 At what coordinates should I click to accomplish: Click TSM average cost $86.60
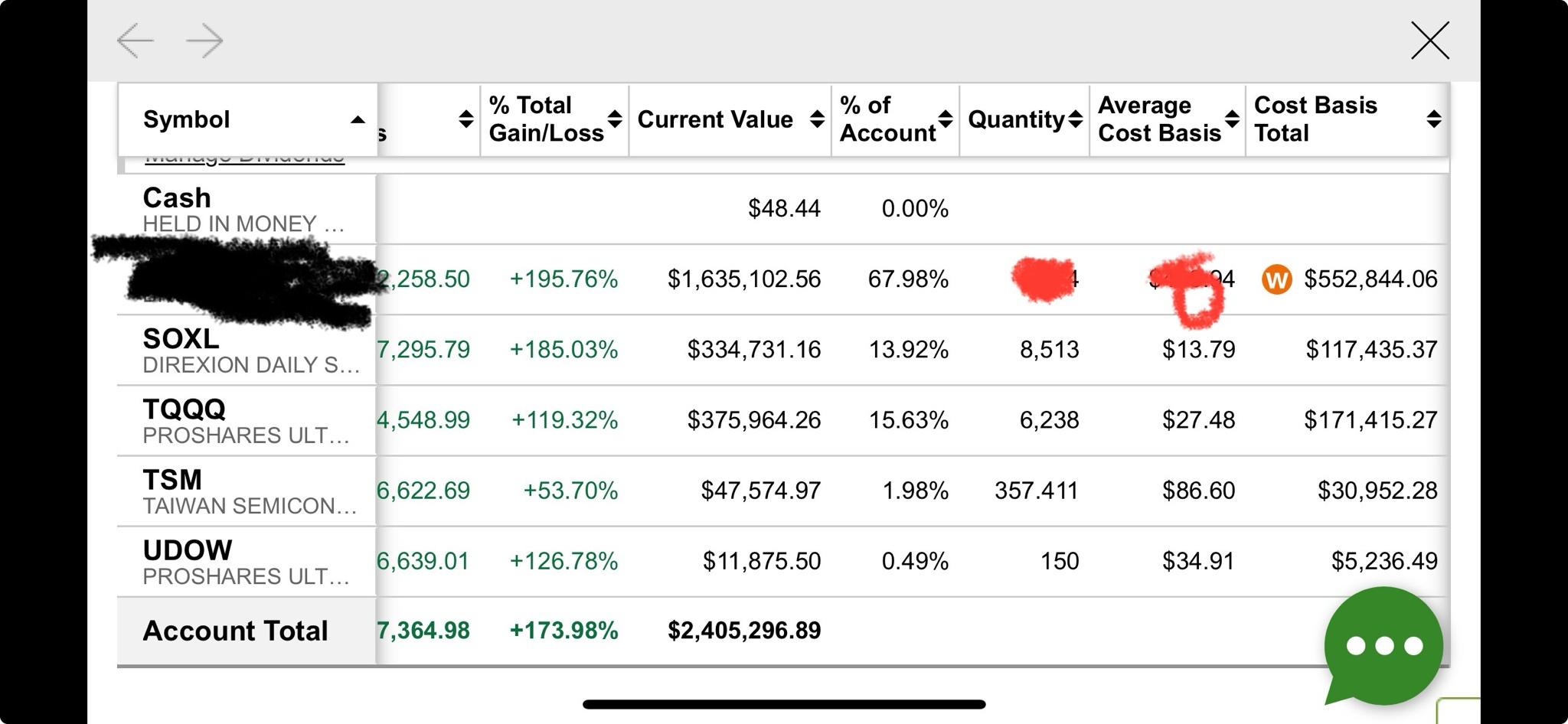coord(1198,491)
